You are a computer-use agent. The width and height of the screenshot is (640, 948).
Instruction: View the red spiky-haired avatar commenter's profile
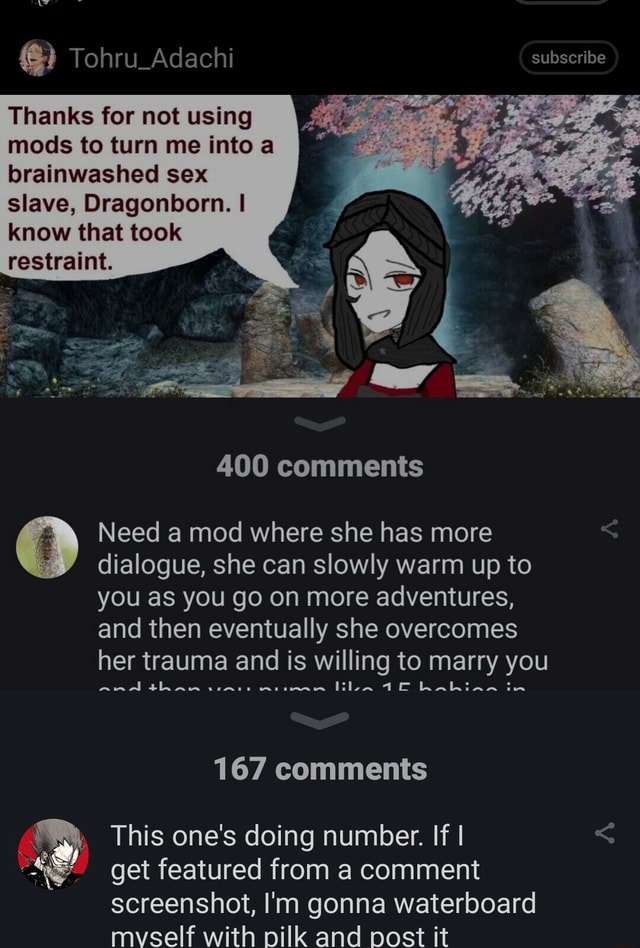[53, 854]
